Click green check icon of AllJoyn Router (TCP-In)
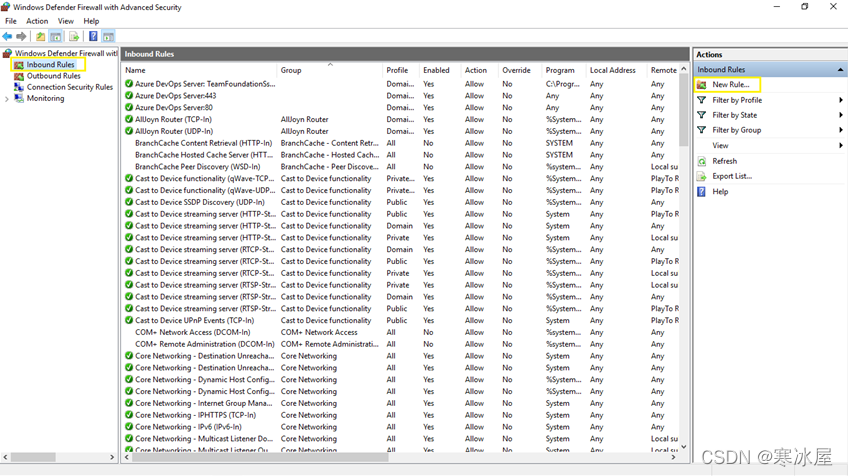 [129, 119]
